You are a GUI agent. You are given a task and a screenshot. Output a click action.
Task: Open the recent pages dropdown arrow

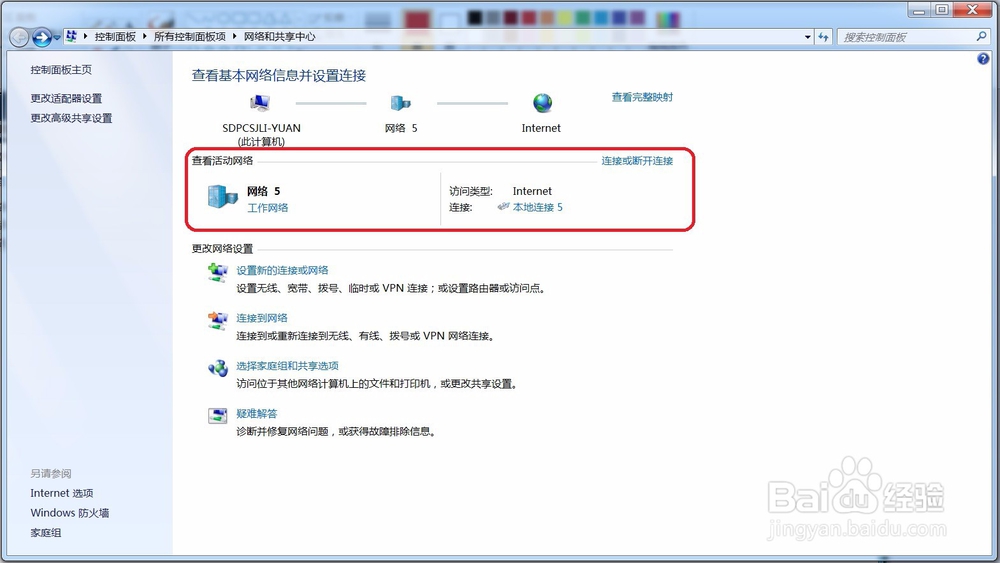tap(57, 38)
